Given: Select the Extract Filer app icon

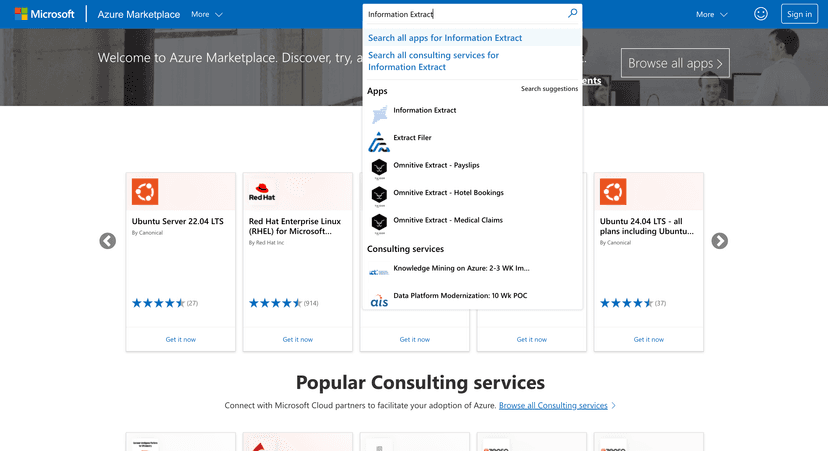Looking at the screenshot, I should pyautogui.click(x=379, y=141).
